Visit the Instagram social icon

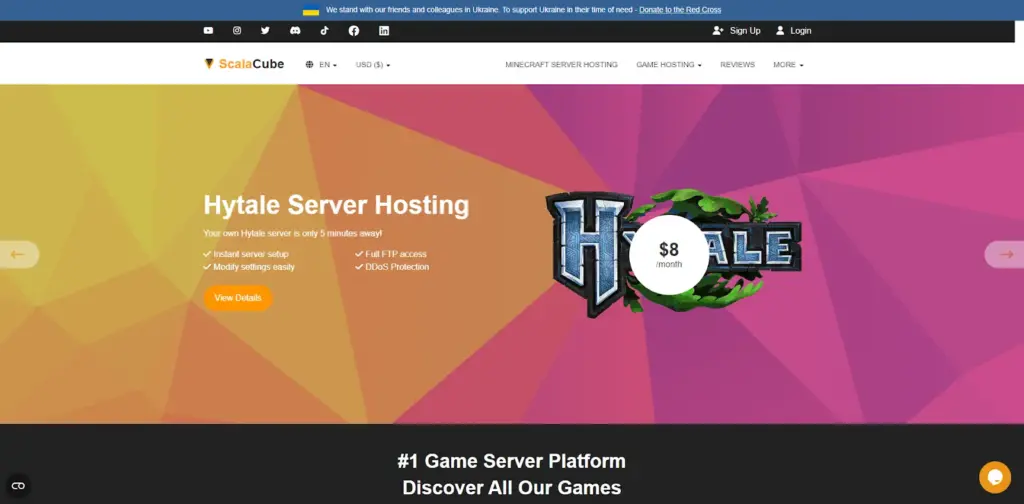[237, 31]
